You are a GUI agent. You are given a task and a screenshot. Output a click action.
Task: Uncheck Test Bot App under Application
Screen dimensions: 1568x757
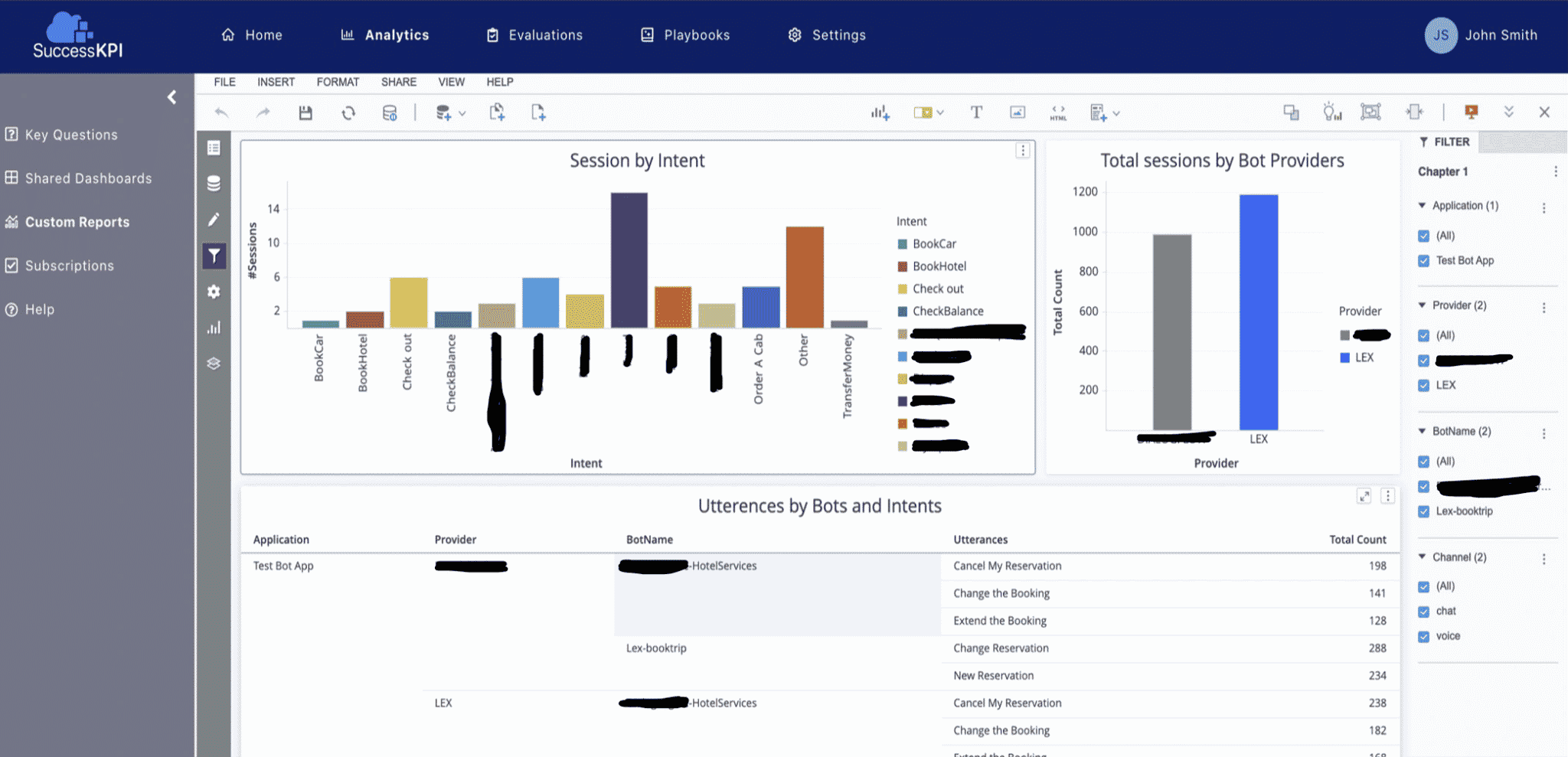click(x=1424, y=260)
